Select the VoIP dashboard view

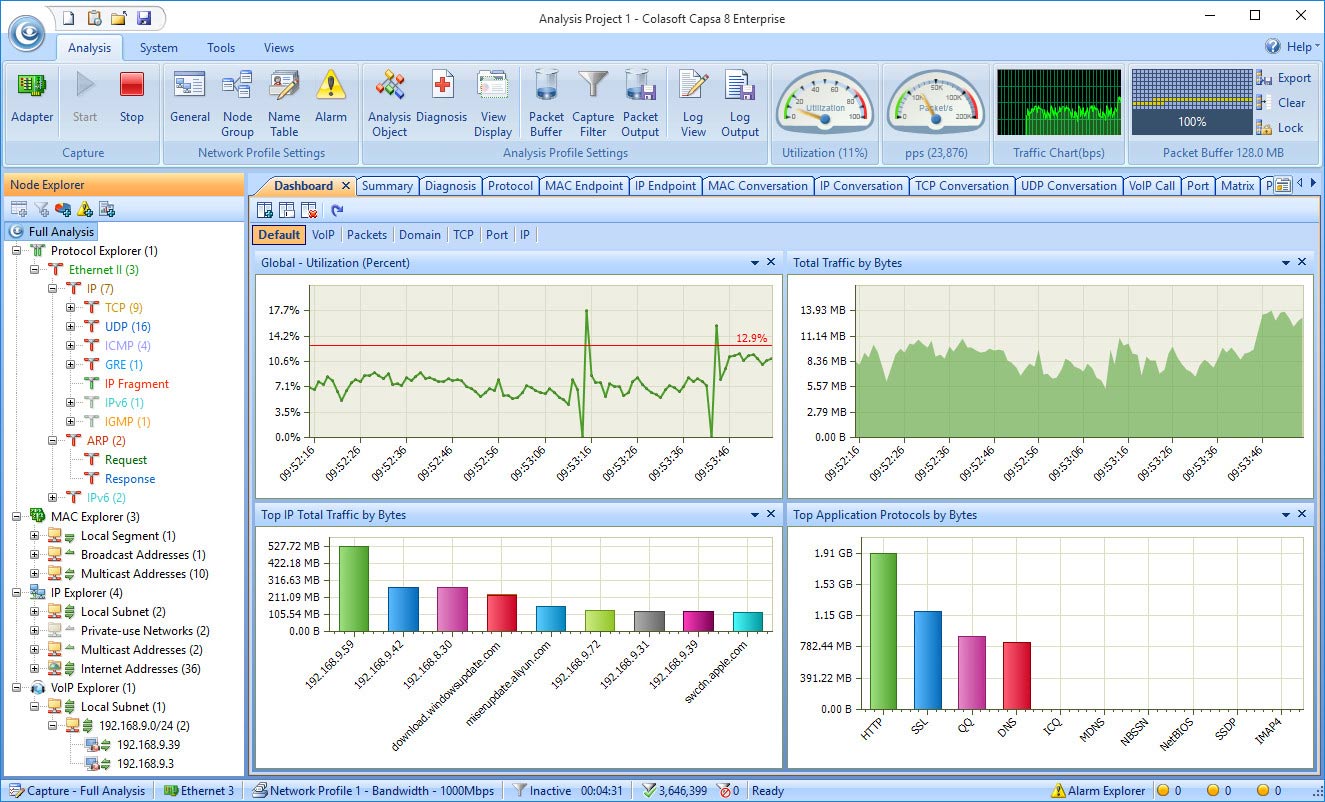tap(323, 235)
